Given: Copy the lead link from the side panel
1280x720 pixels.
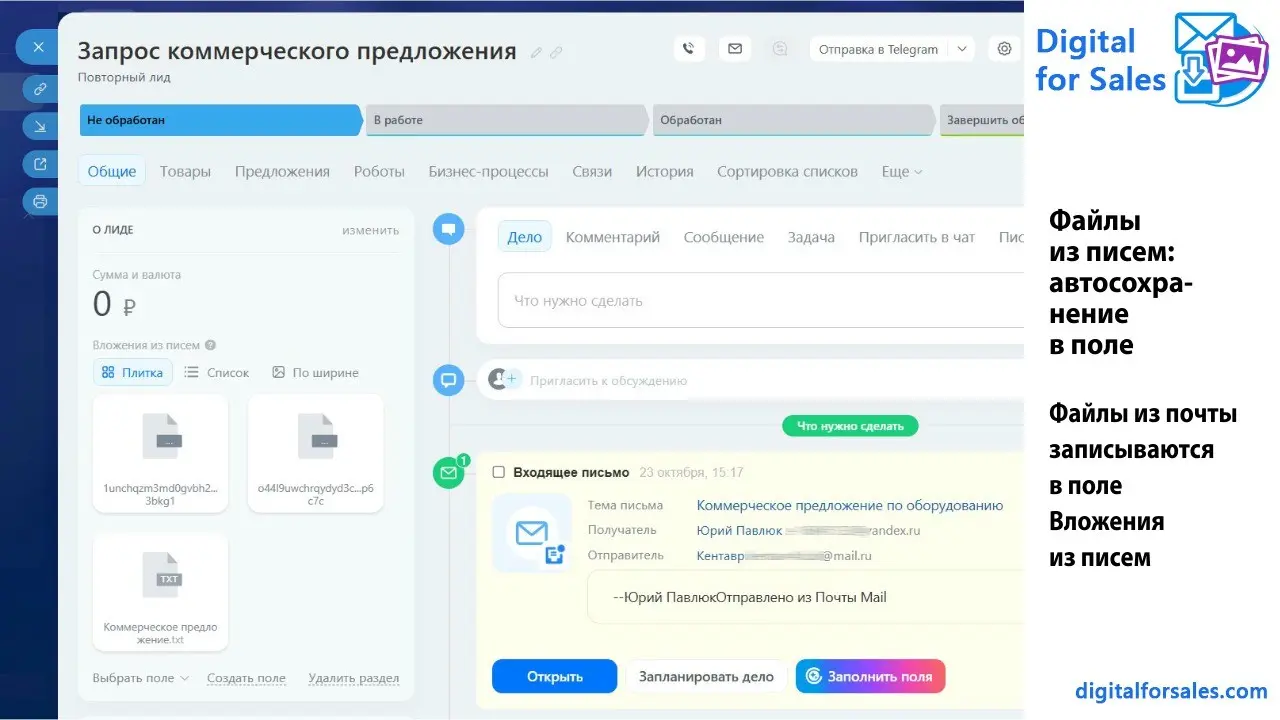Looking at the screenshot, I should [40, 89].
